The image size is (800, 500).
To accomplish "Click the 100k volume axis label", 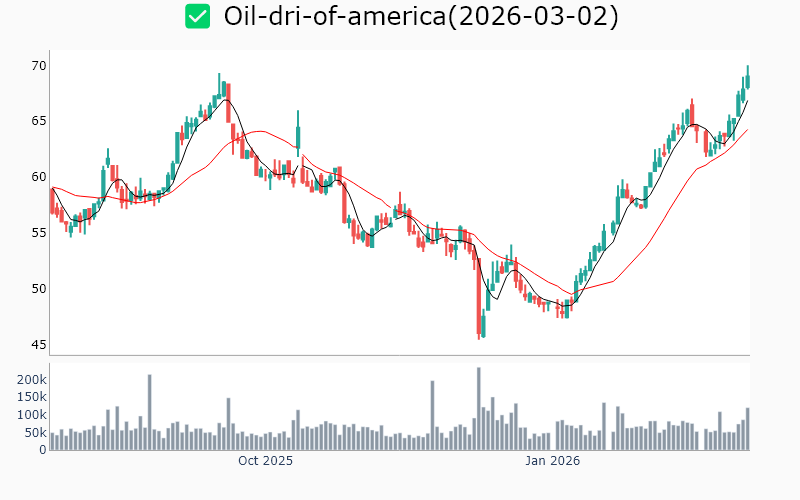I will 31,415.
